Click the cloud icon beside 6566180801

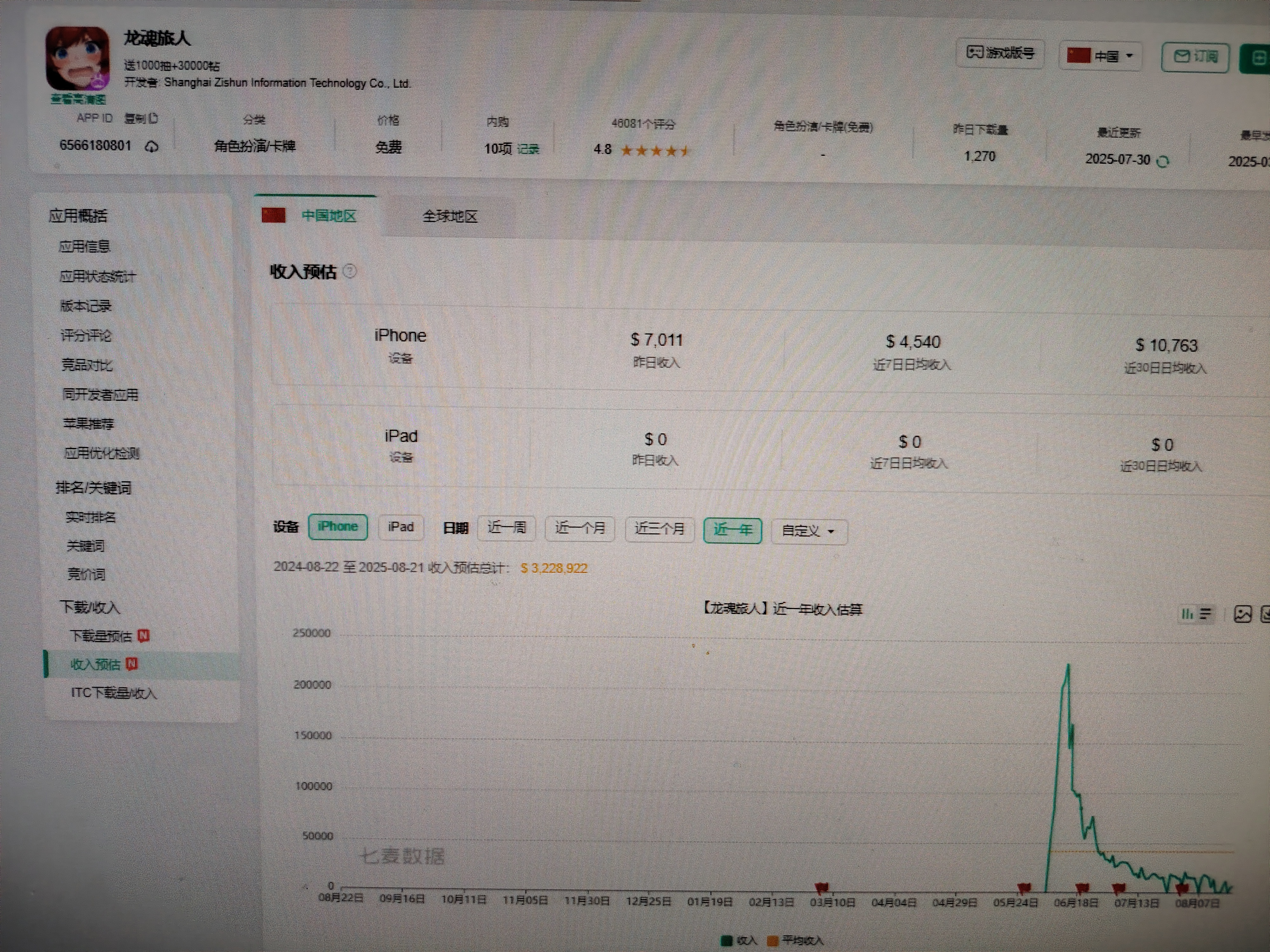click(x=151, y=147)
